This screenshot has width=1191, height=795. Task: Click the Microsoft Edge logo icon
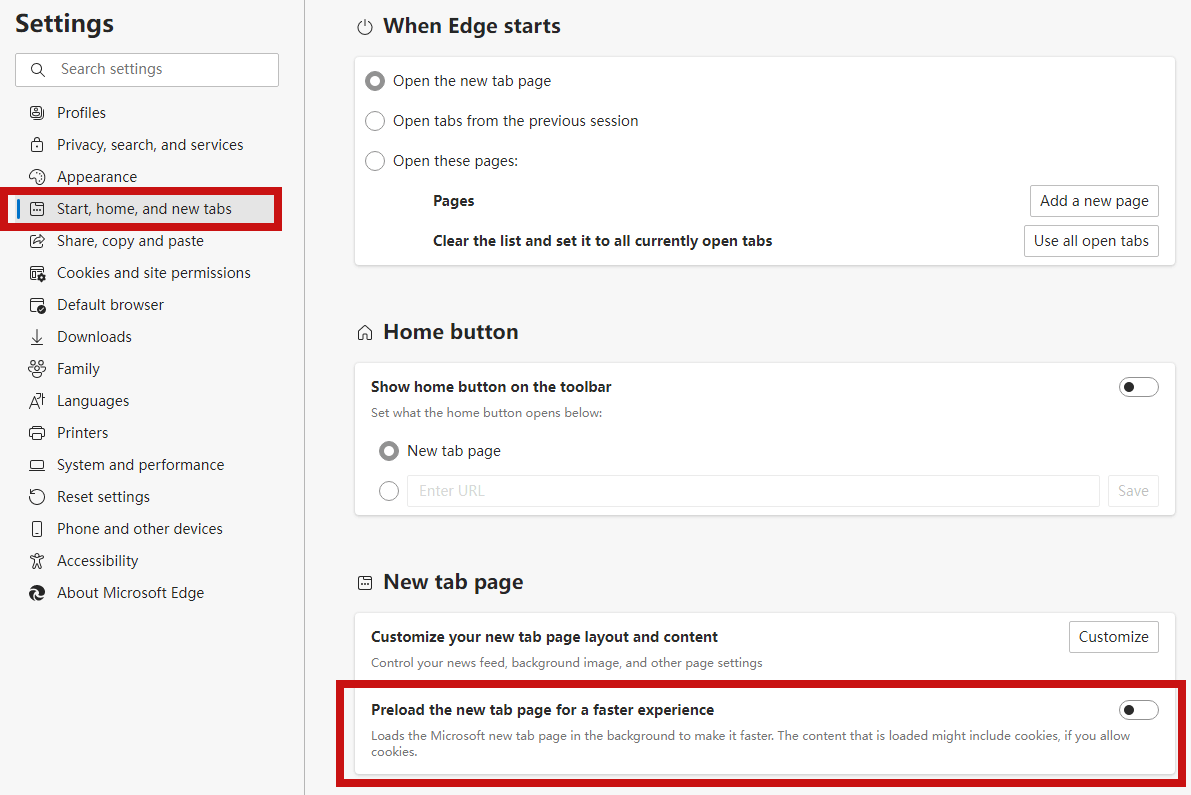coord(36,593)
